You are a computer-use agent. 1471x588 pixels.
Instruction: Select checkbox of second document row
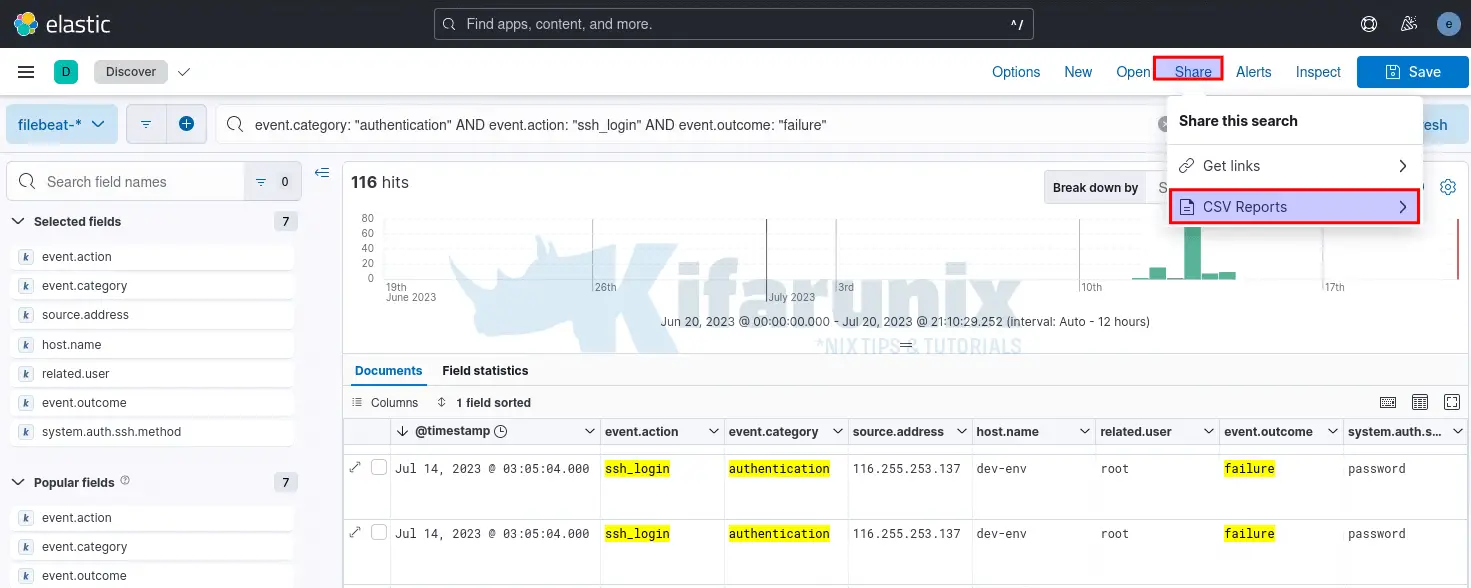(379, 532)
